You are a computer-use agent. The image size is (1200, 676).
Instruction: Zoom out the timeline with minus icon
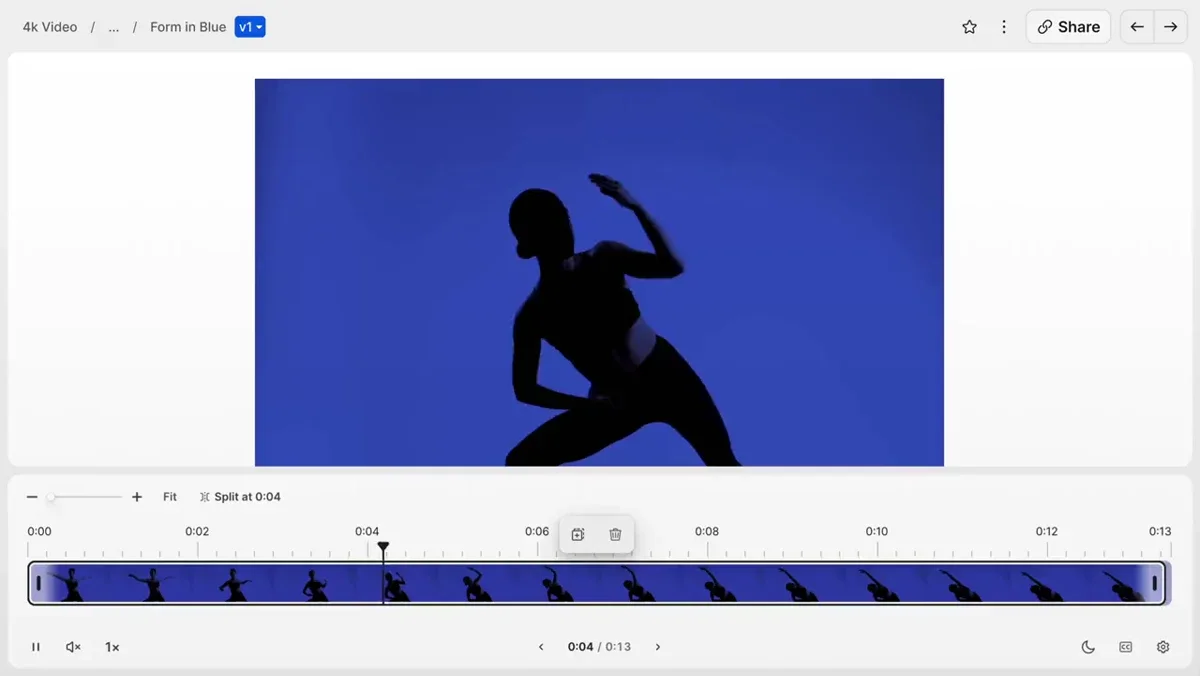[32, 497]
